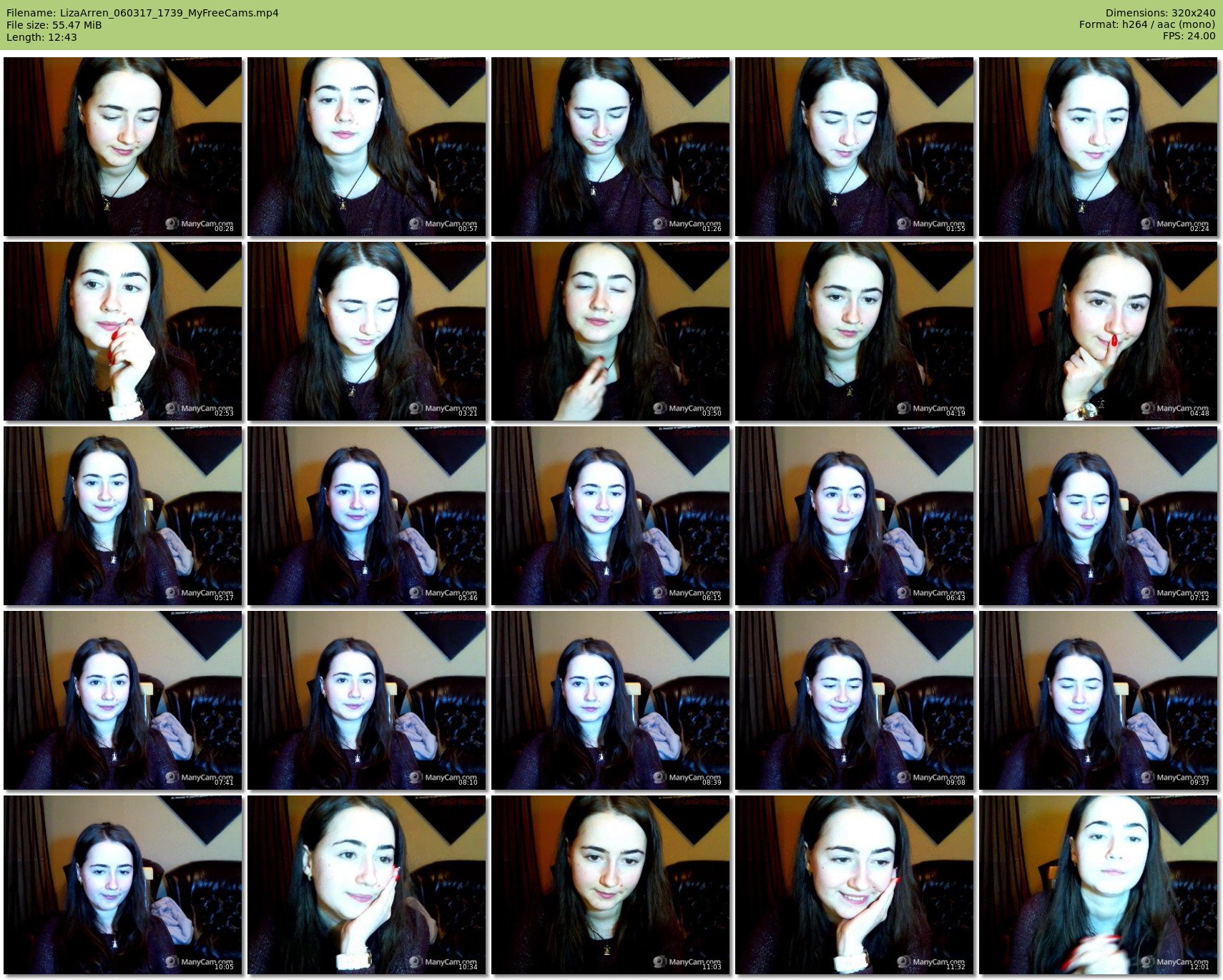Click the 07:12 video frame
This screenshot has width=1223, height=980.
[x=1099, y=516]
